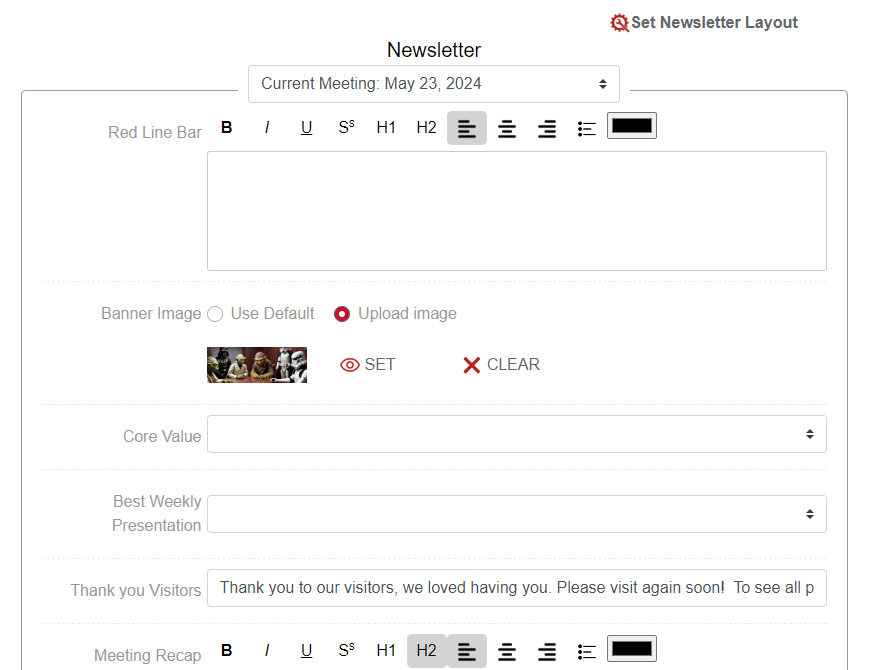Click the Thank you Visitors text field

(x=516, y=588)
